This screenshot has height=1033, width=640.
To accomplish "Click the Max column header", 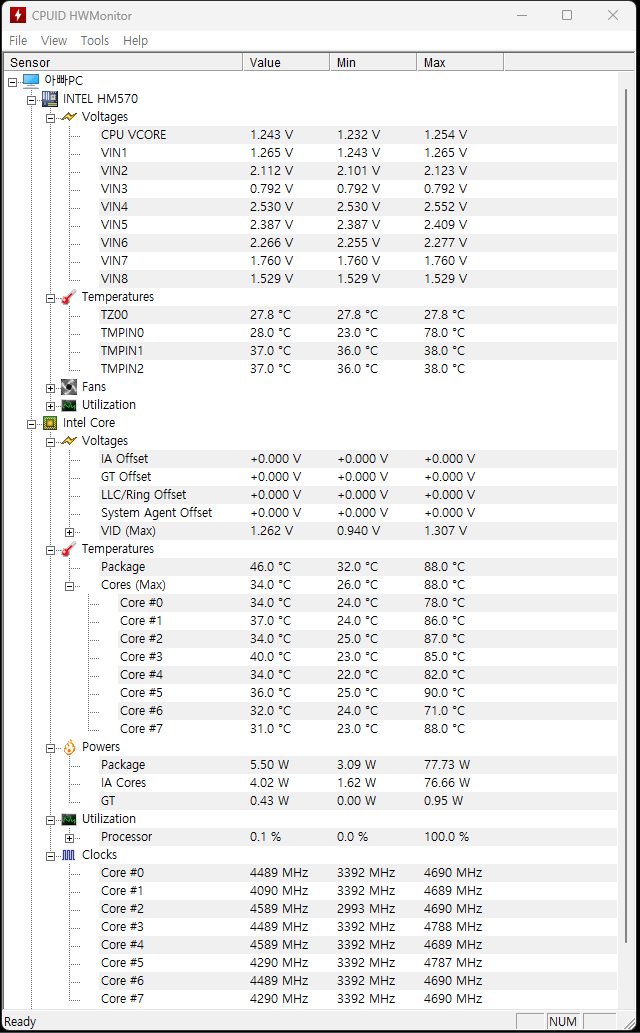I will [460, 63].
